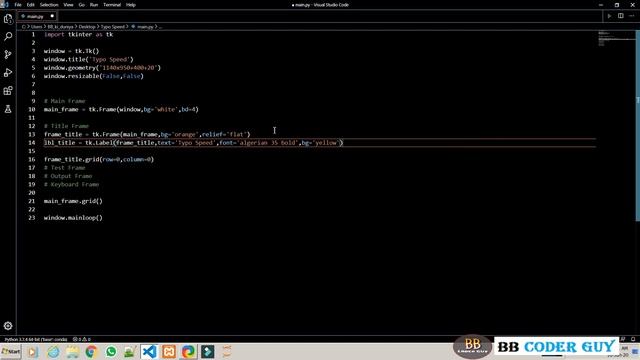Screen dimensions: 640x360
Task: Click line number 10 in gutter
Action: [32, 109]
